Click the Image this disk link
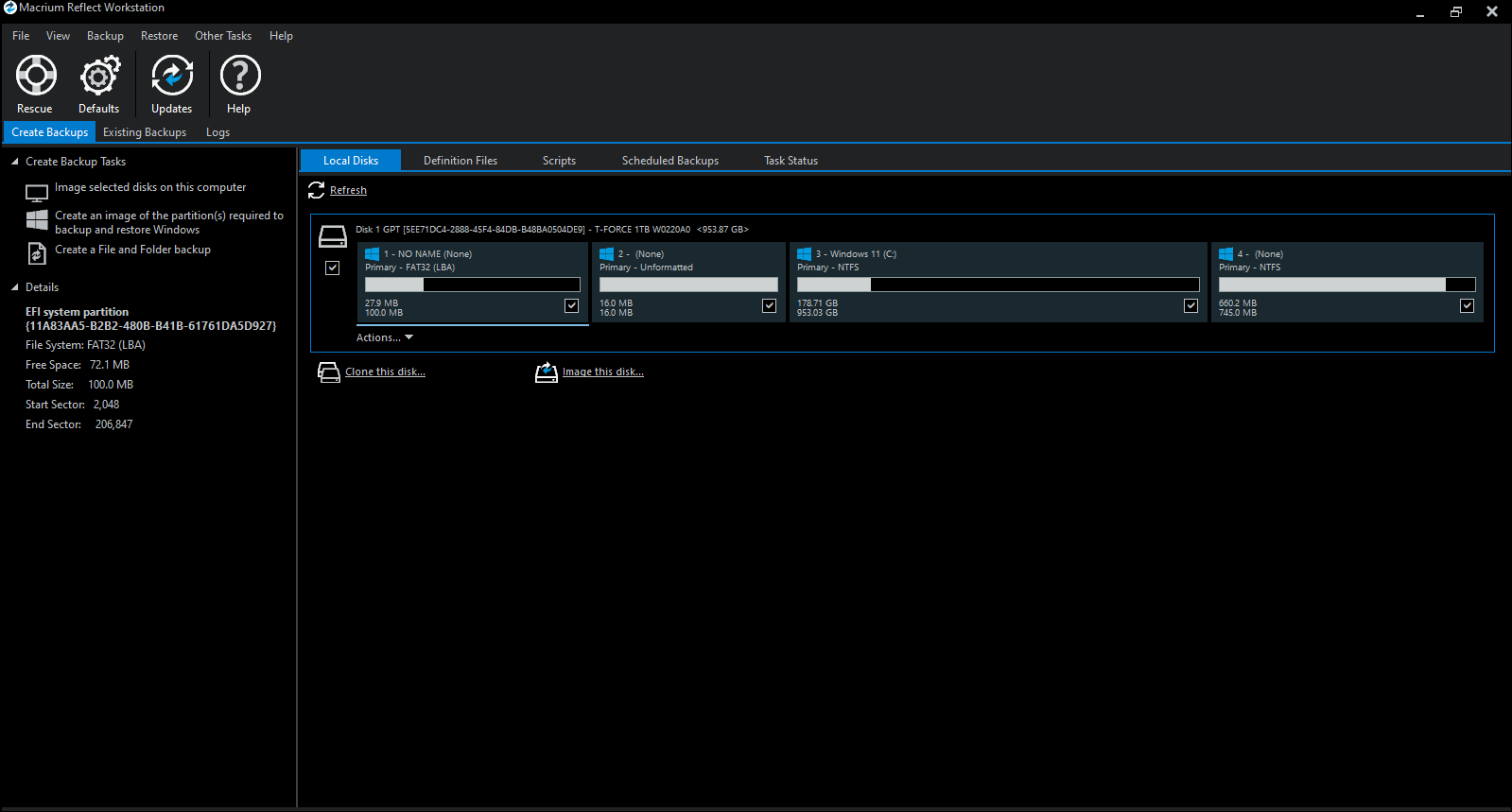Image resolution: width=1512 pixels, height=812 pixels. coord(603,372)
